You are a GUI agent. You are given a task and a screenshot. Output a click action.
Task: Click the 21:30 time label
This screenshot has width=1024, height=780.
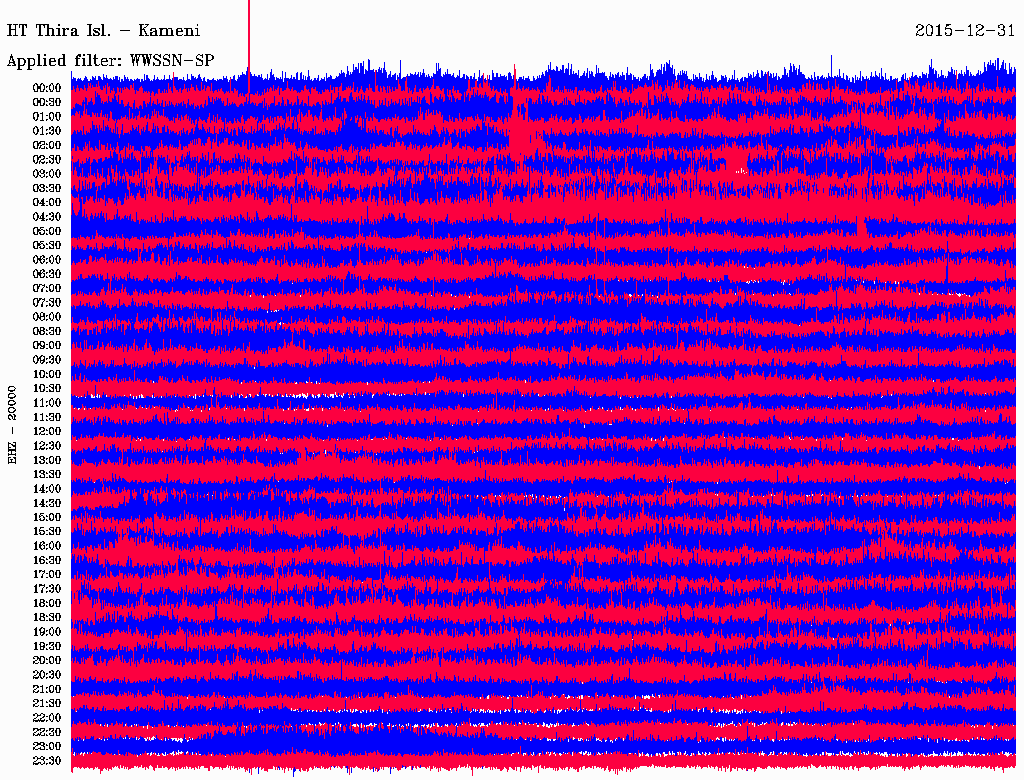pos(47,703)
